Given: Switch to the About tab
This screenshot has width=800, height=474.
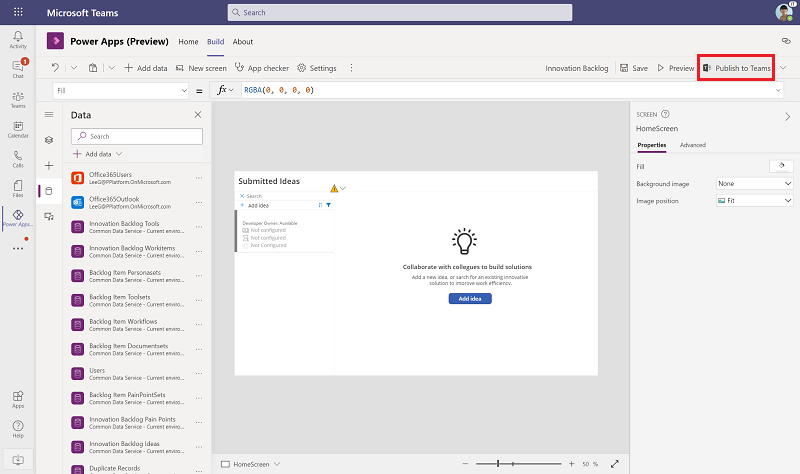Looking at the screenshot, I should click(x=243, y=42).
